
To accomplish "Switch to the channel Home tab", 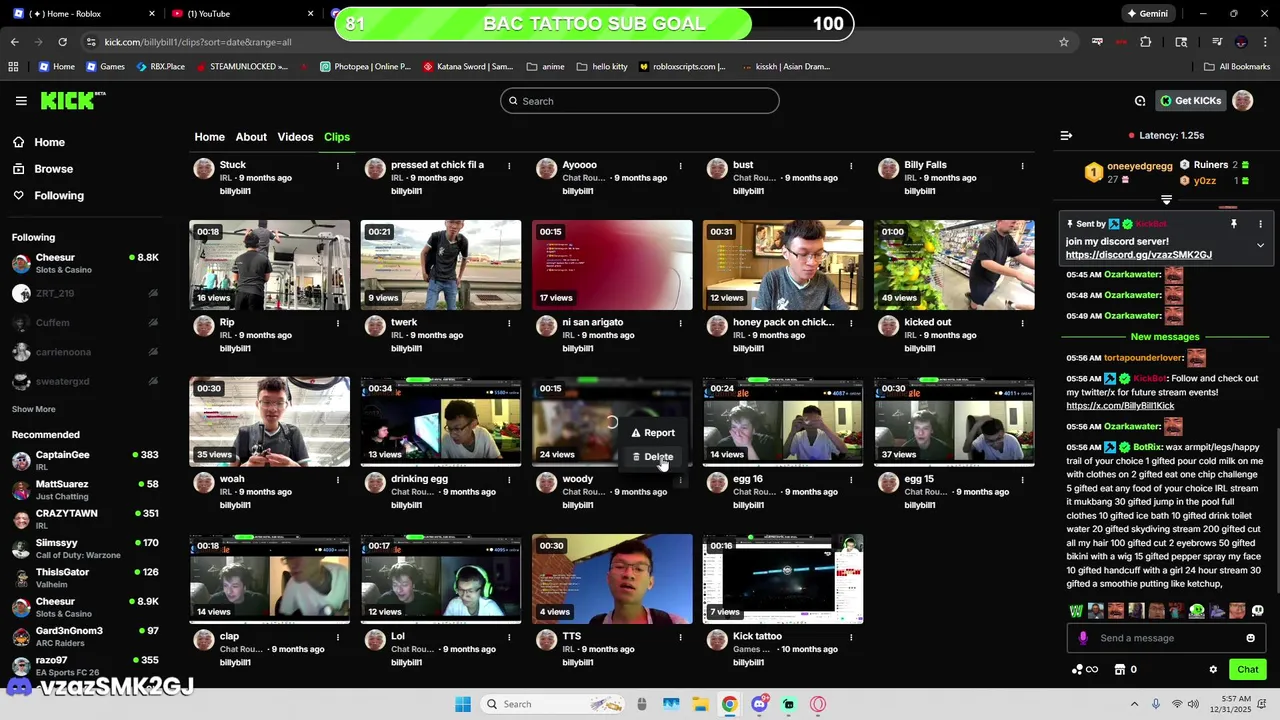I will click(x=209, y=137).
